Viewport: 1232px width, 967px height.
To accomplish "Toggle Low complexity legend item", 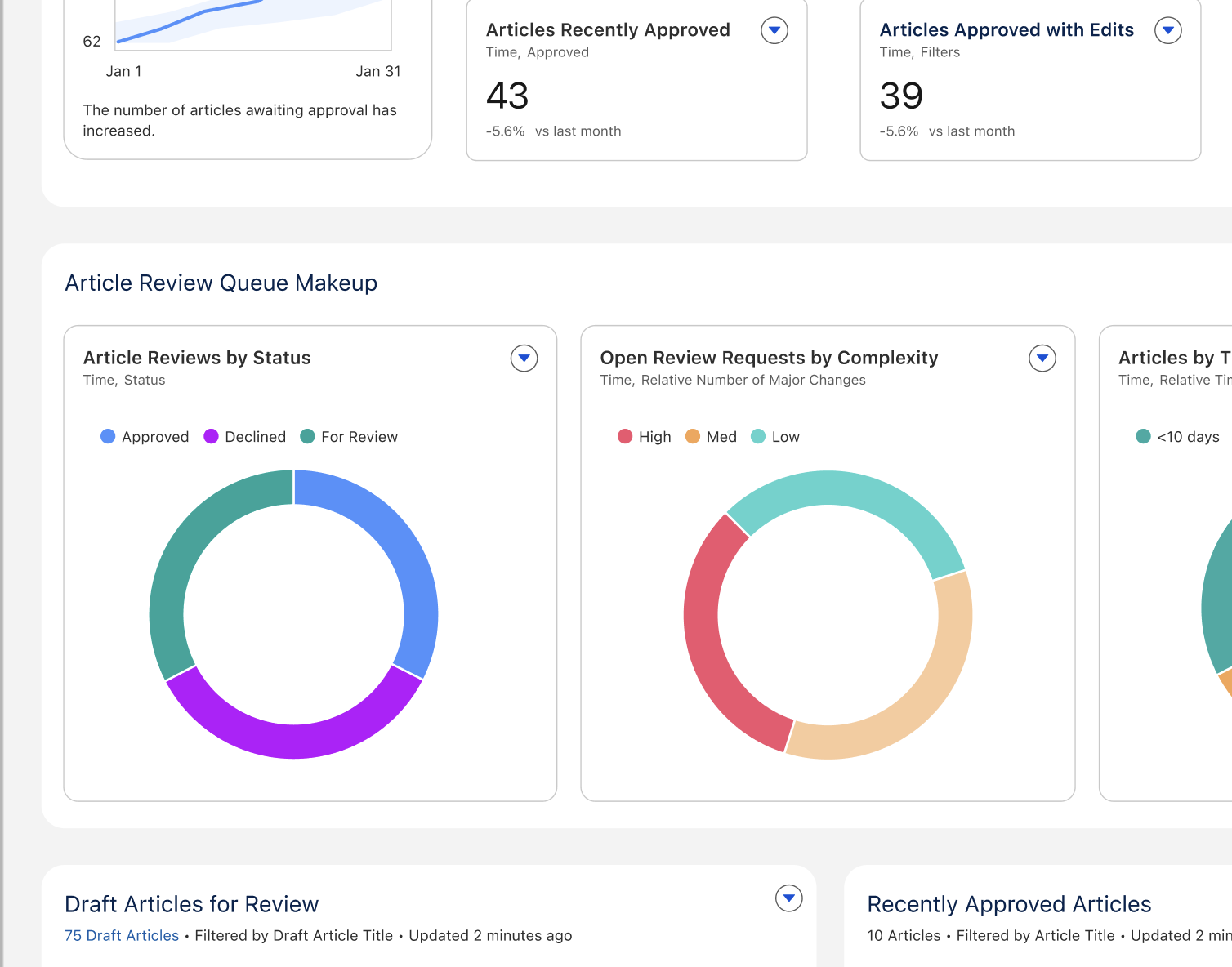I will (775, 437).
